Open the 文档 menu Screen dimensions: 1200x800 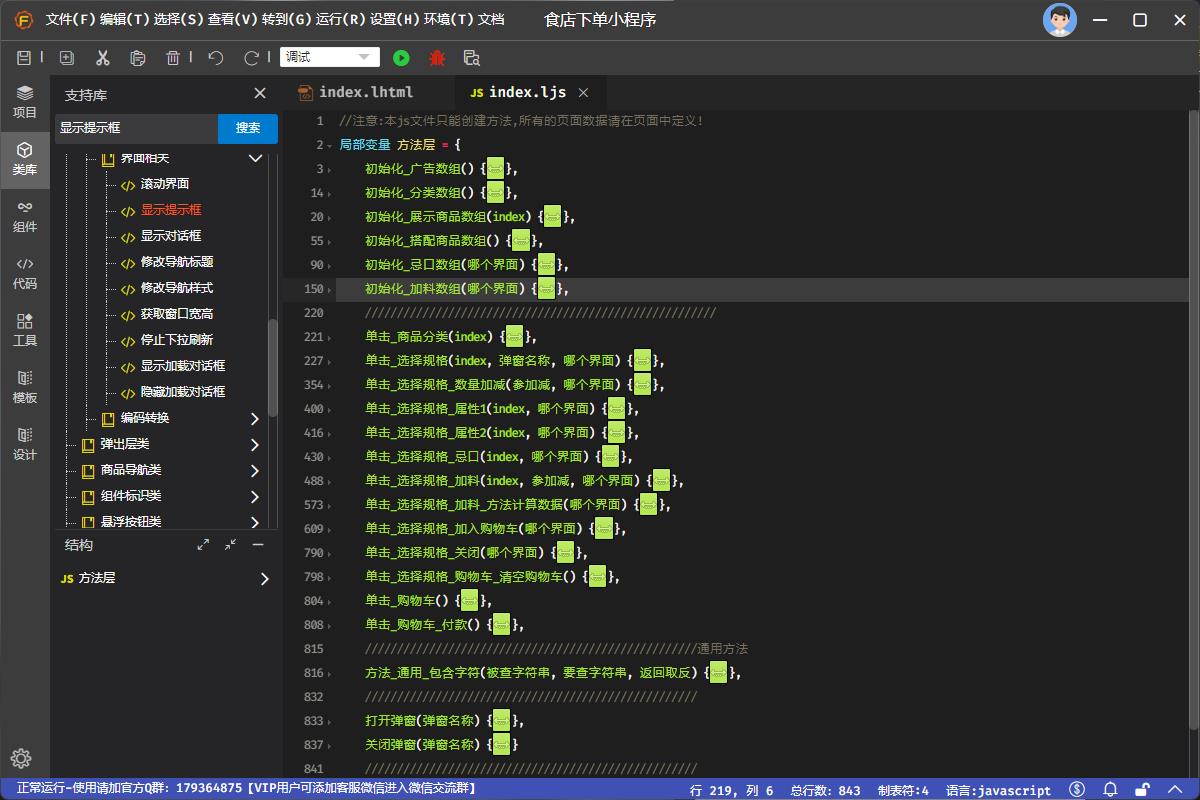(491, 20)
